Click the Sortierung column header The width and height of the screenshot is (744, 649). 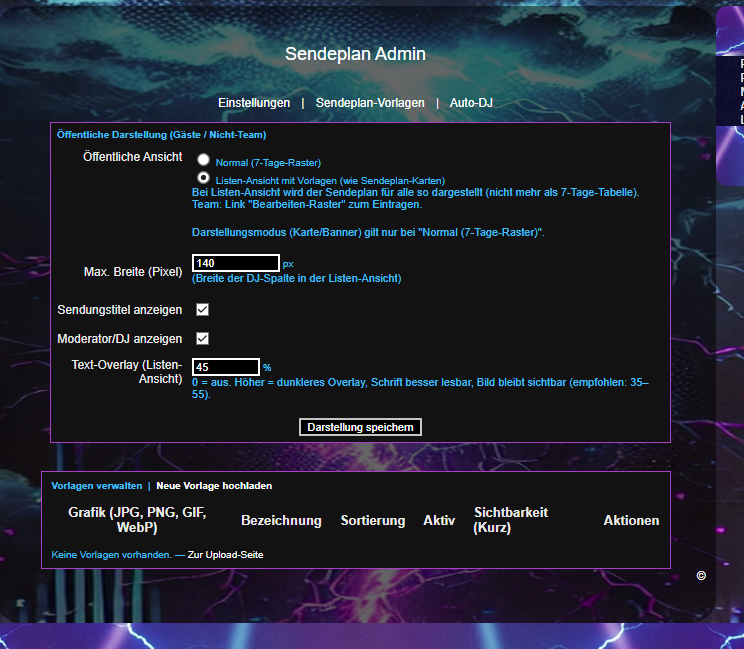[373, 520]
